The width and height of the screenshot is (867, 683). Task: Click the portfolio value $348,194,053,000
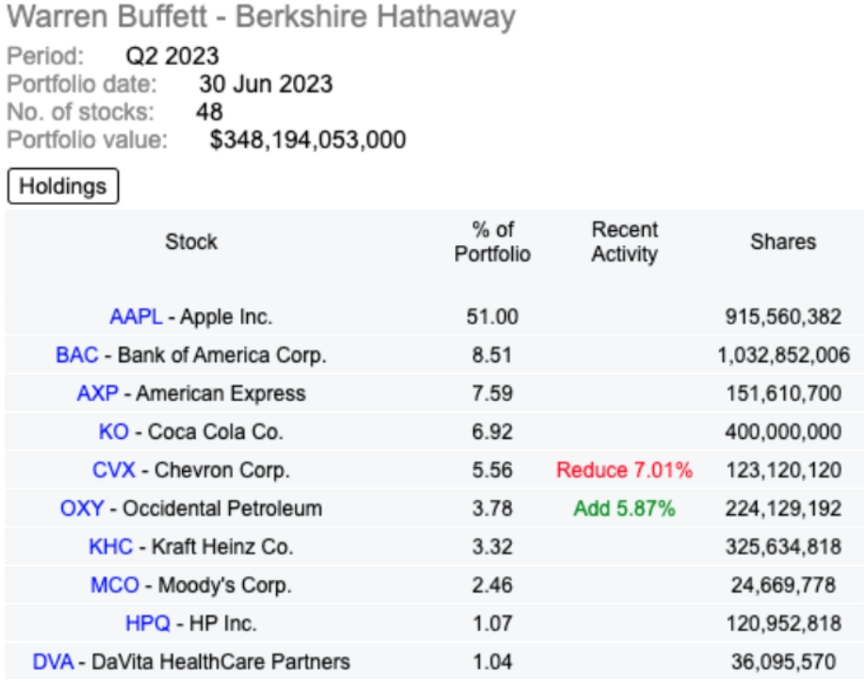[308, 139]
